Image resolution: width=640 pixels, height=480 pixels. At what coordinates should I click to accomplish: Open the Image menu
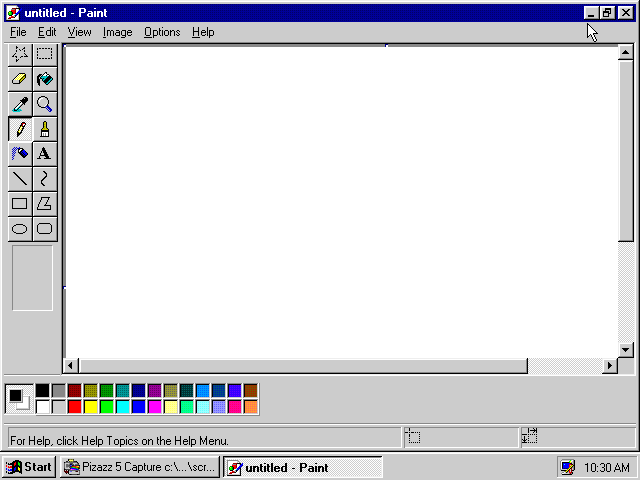tap(118, 32)
